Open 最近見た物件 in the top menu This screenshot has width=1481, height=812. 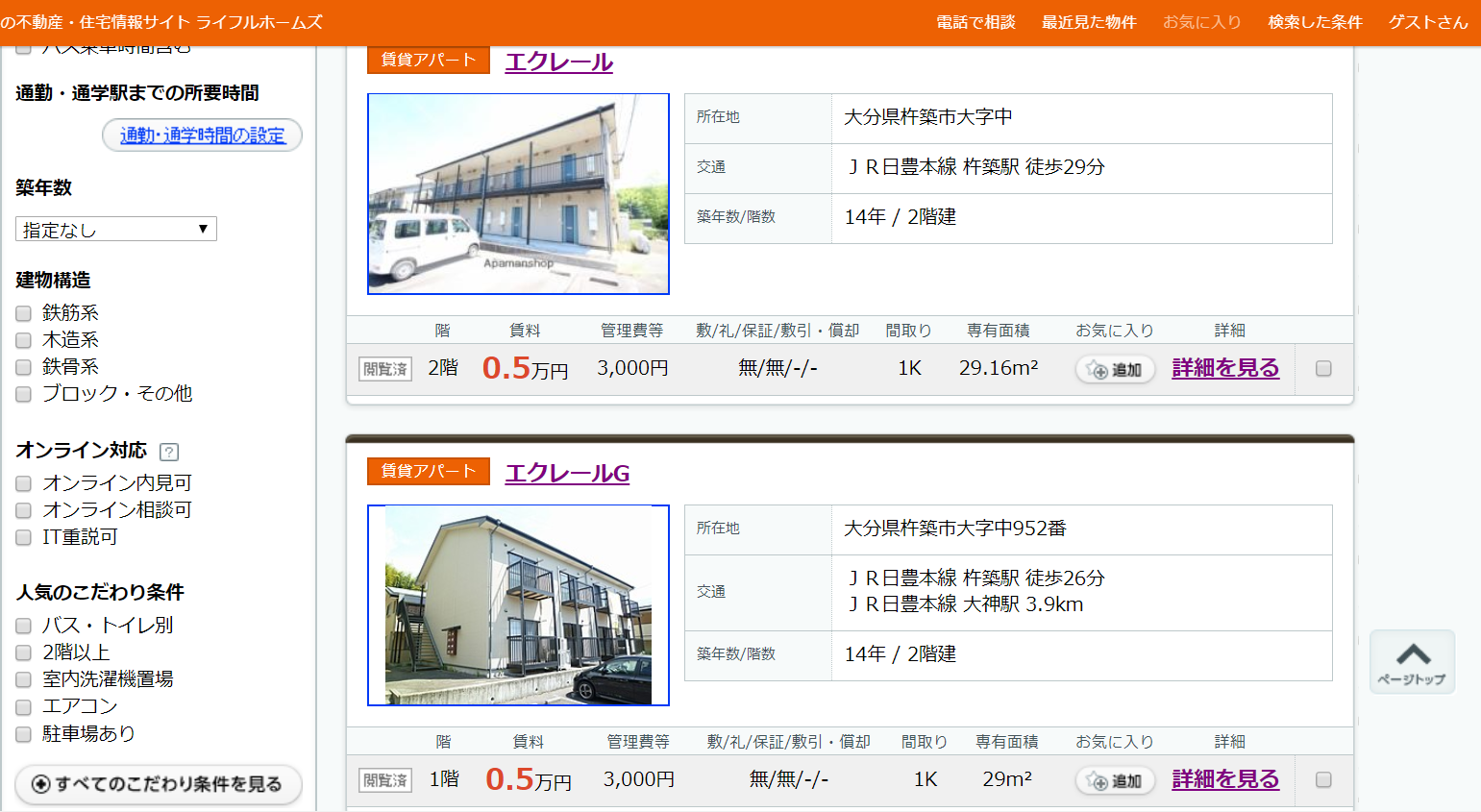[1089, 22]
